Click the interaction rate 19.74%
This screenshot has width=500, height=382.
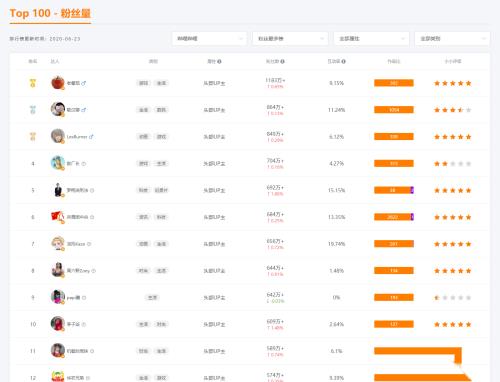[336, 244]
